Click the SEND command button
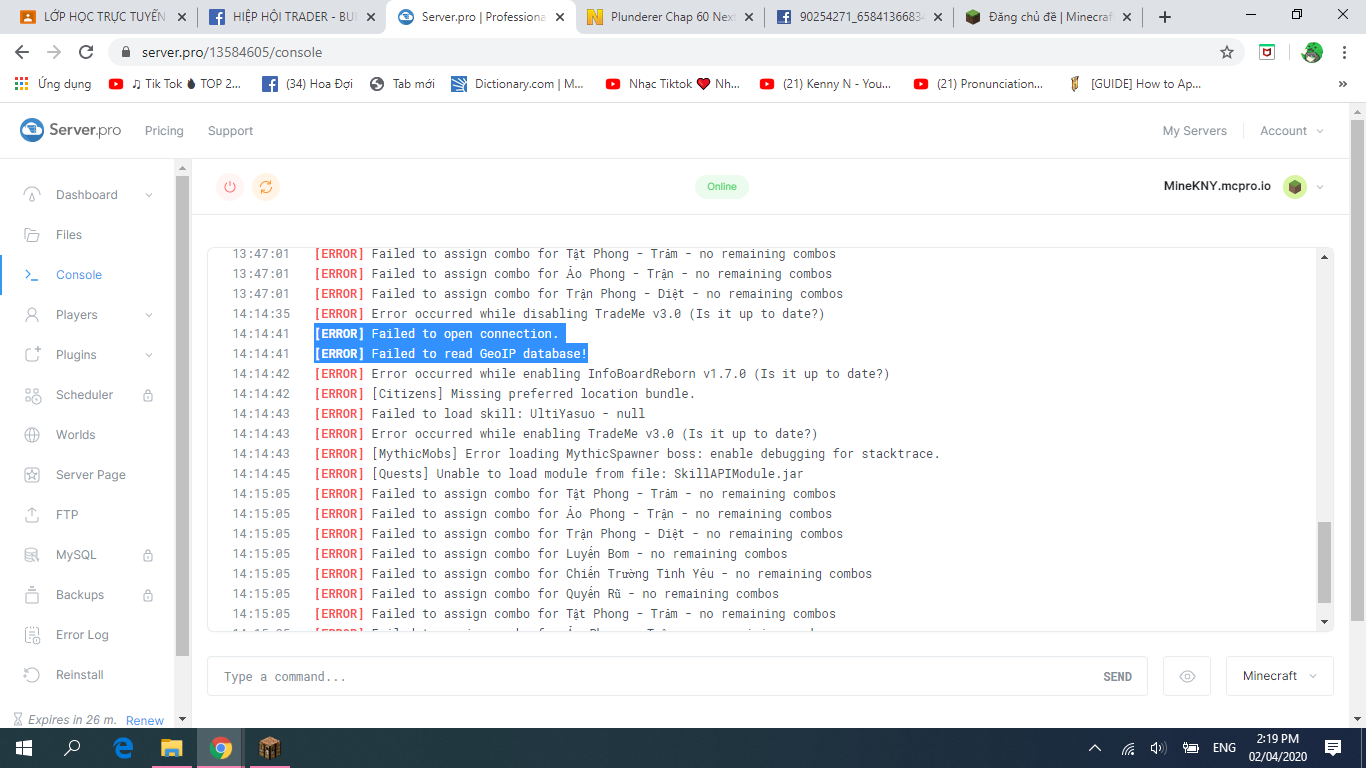Viewport: 1366px width, 768px height. (1117, 677)
